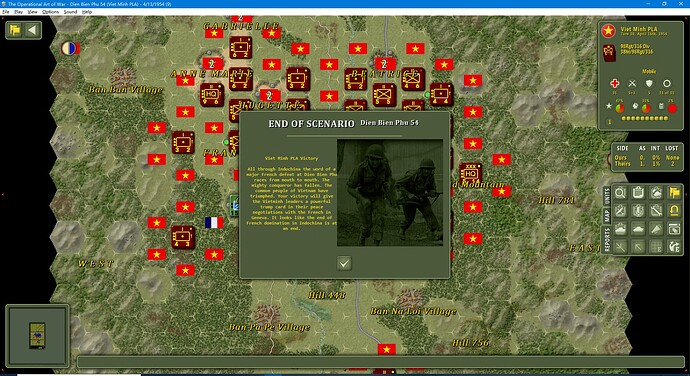Confirm the End of Scenario dialog checkmark
690x376 pixels.
[x=344, y=263]
